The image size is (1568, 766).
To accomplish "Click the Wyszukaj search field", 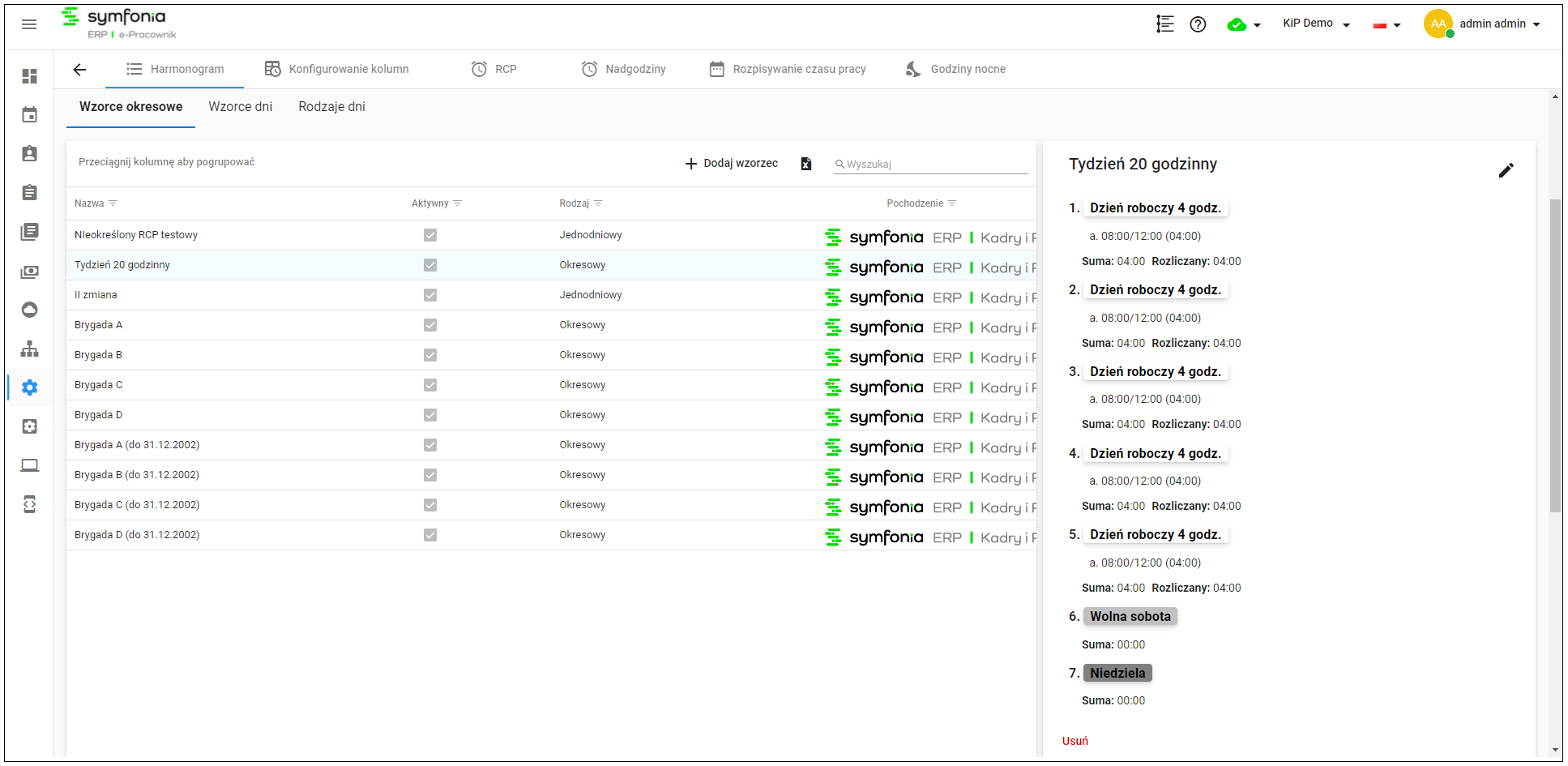I will tap(931, 165).
